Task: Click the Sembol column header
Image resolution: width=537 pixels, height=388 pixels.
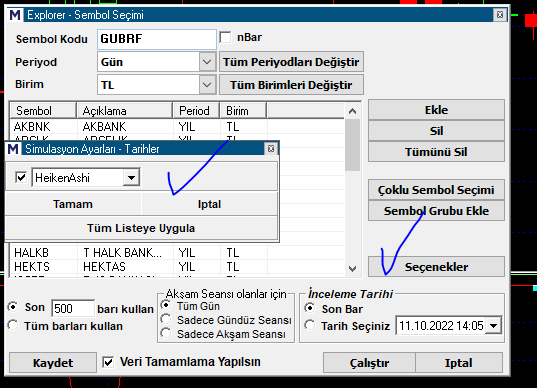Action: coord(42,111)
